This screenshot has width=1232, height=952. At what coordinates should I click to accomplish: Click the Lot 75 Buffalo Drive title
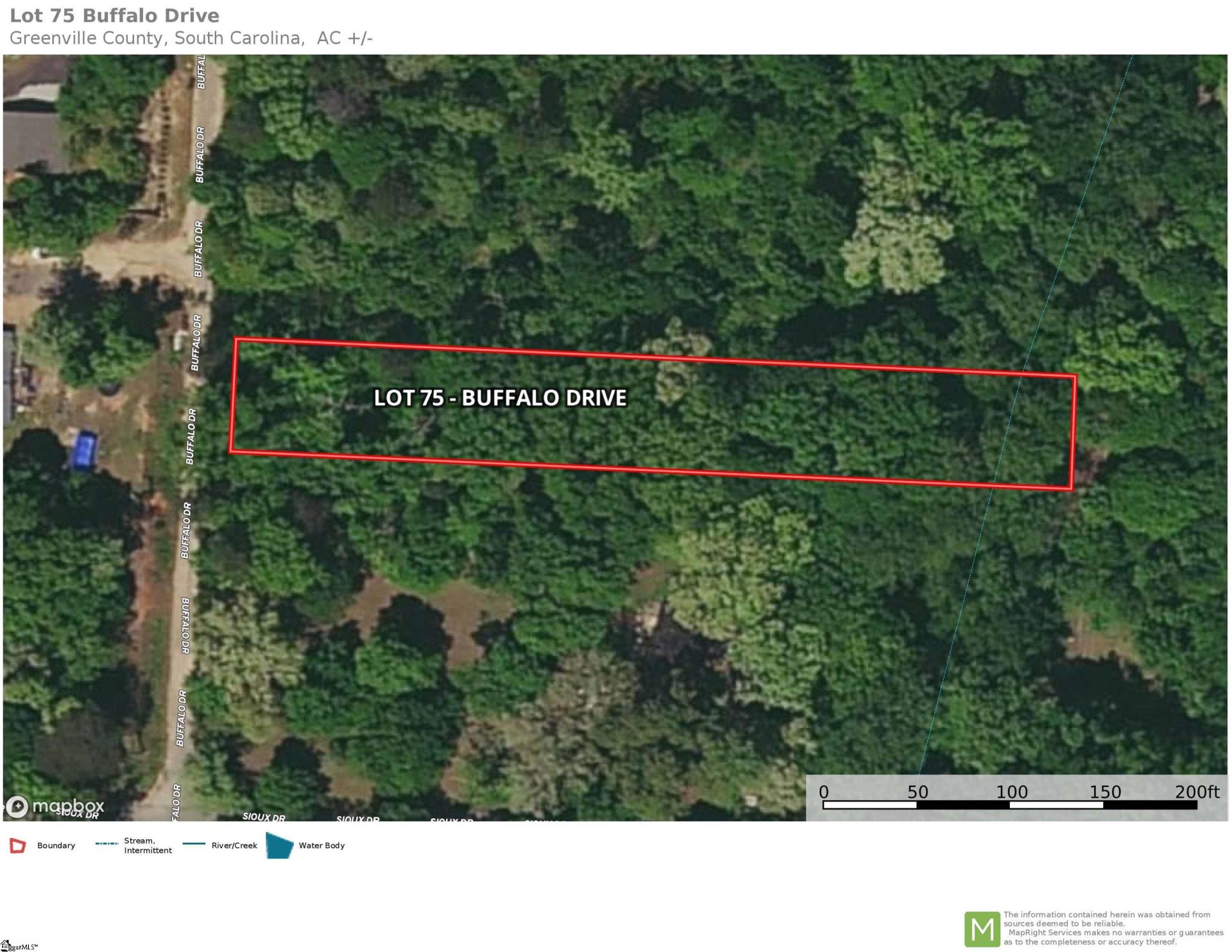click(x=114, y=15)
